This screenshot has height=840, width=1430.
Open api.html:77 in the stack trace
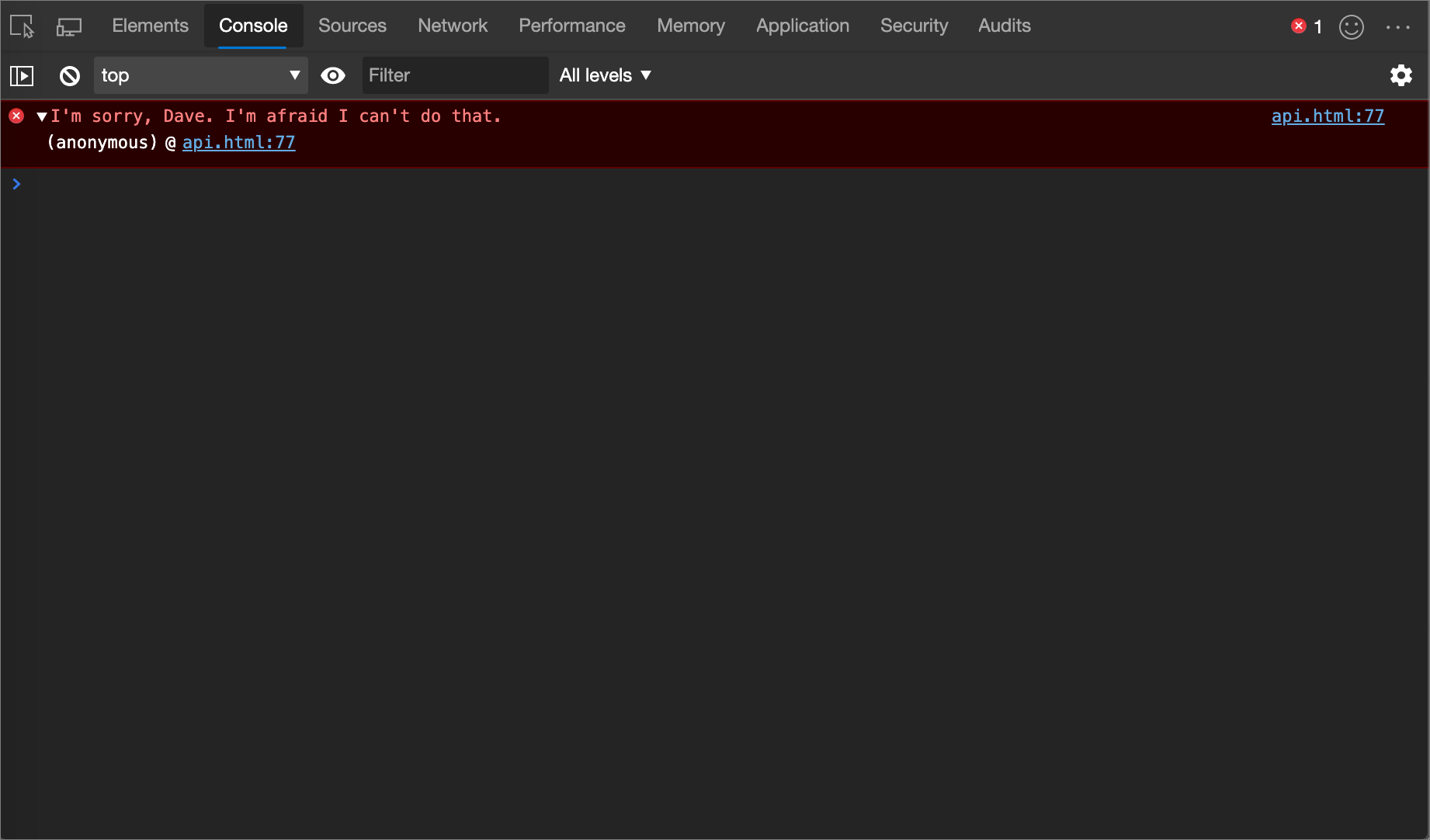(238, 143)
